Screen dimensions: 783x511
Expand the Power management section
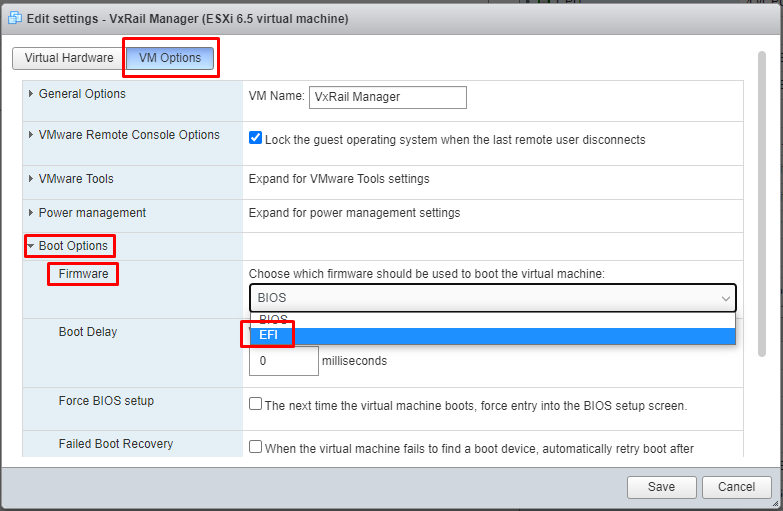coord(91,213)
